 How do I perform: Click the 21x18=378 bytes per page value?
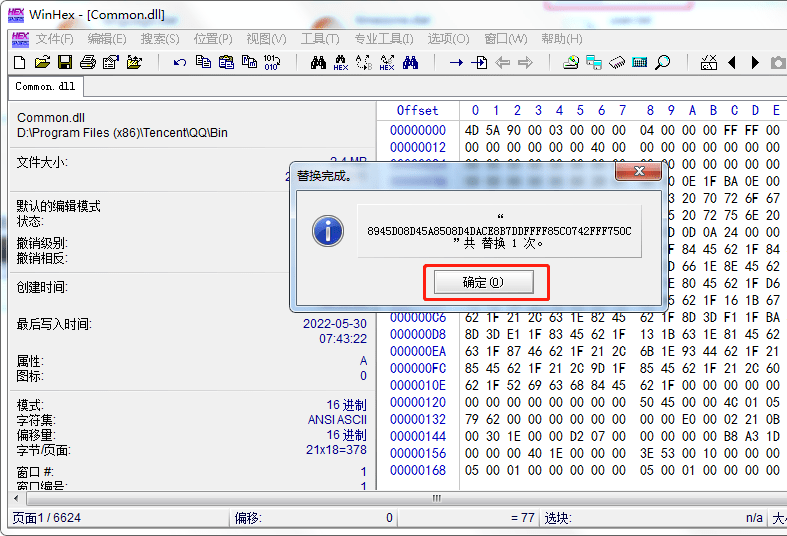pyautogui.click(x=336, y=450)
